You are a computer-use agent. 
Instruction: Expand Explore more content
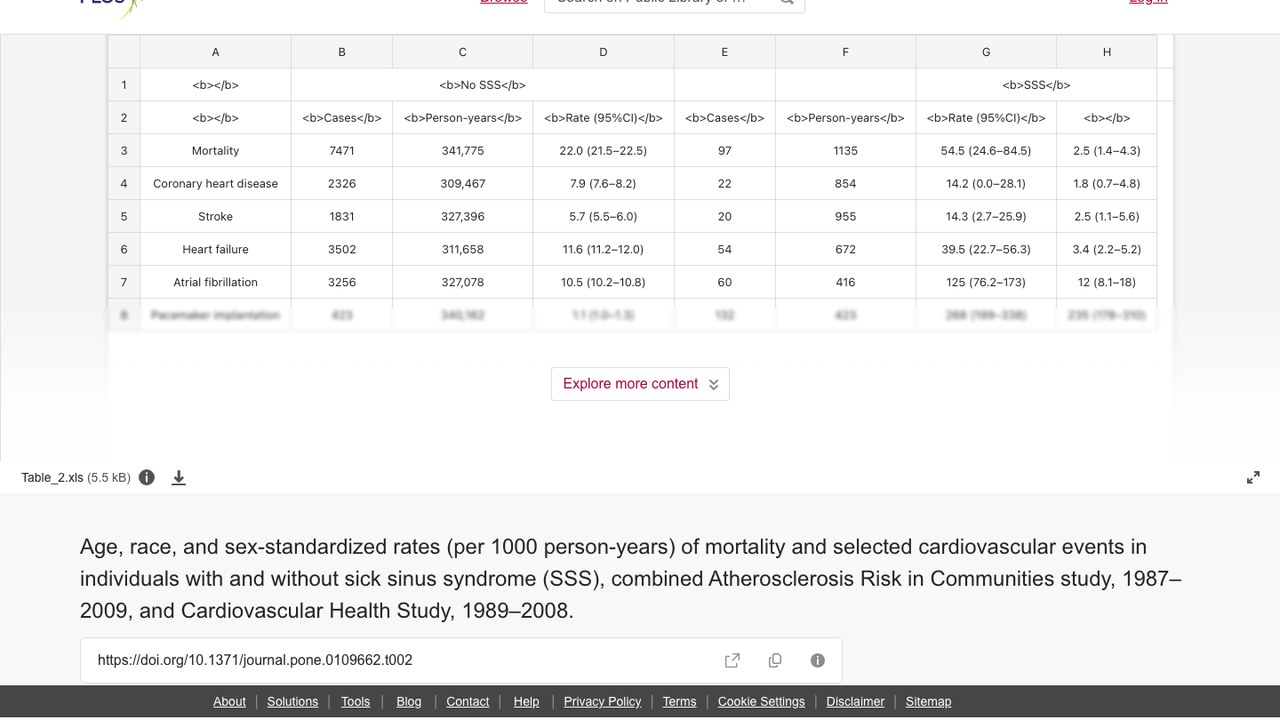[x=640, y=384]
